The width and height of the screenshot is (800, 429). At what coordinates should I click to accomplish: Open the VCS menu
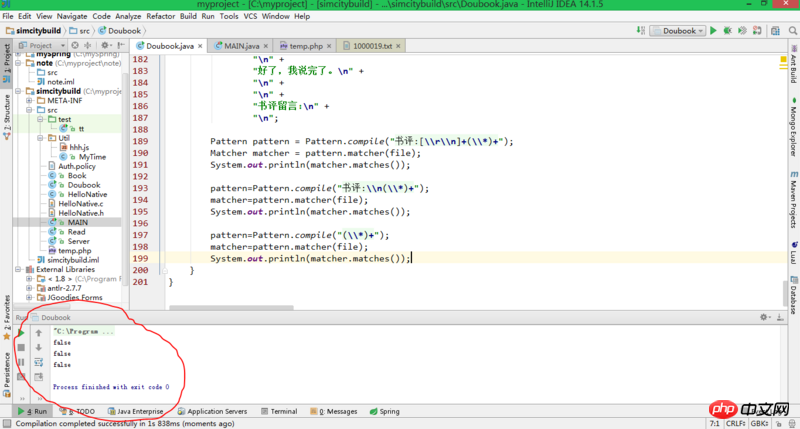pos(250,16)
